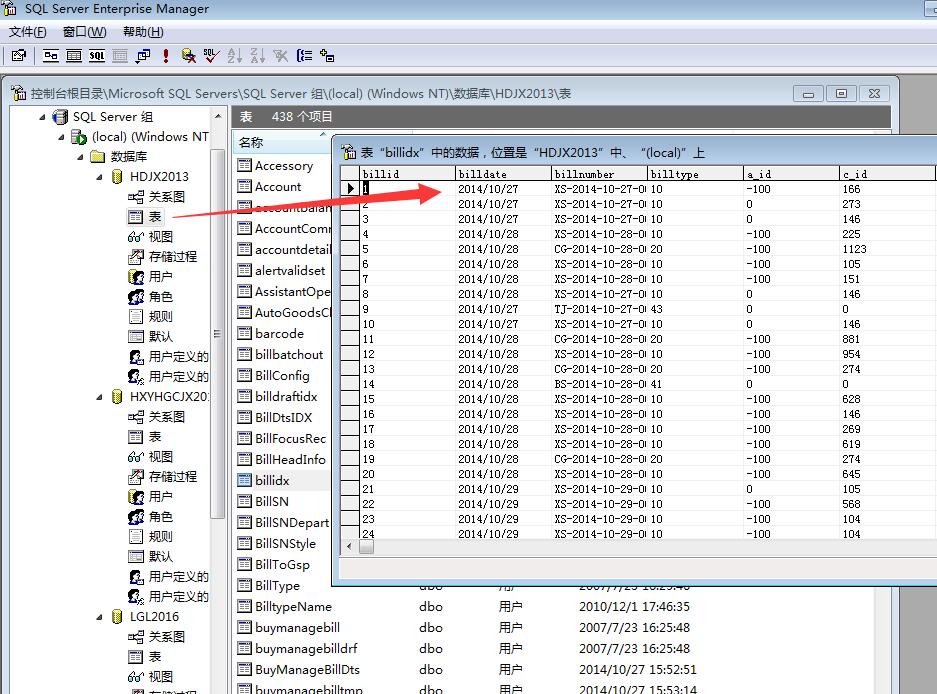Select the BillType table in the list
Image resolution: width=937 pixels, height=694 pixels.
(x=277, y=586)
